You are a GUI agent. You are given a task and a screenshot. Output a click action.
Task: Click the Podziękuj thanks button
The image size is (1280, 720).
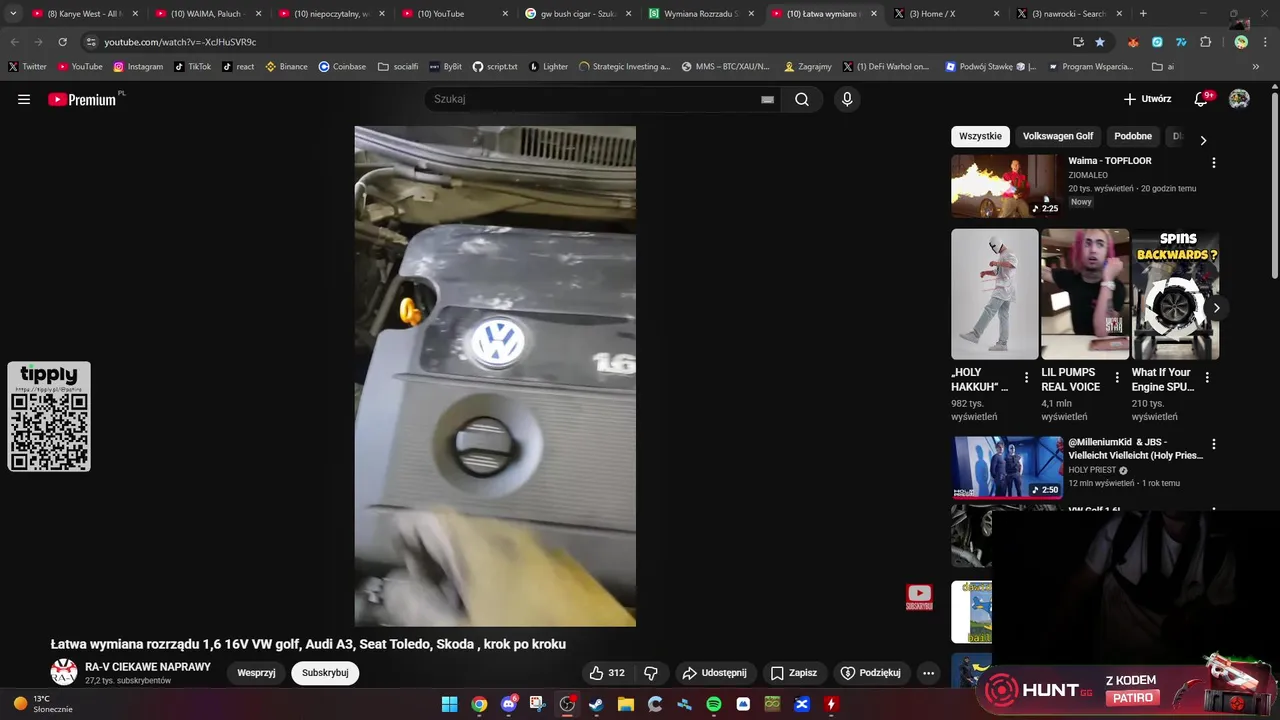871,673
